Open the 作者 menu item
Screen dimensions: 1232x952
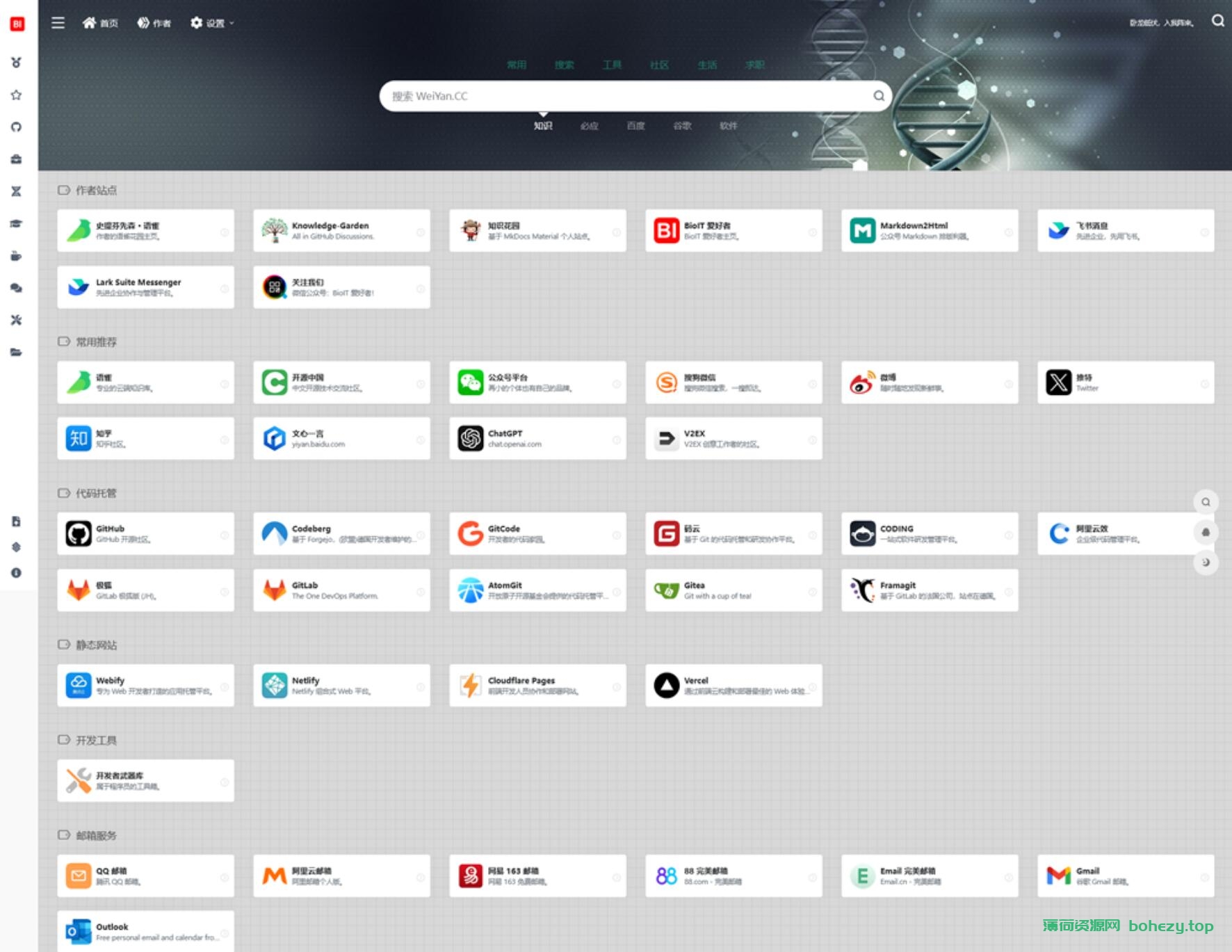[x=154, y=23]
